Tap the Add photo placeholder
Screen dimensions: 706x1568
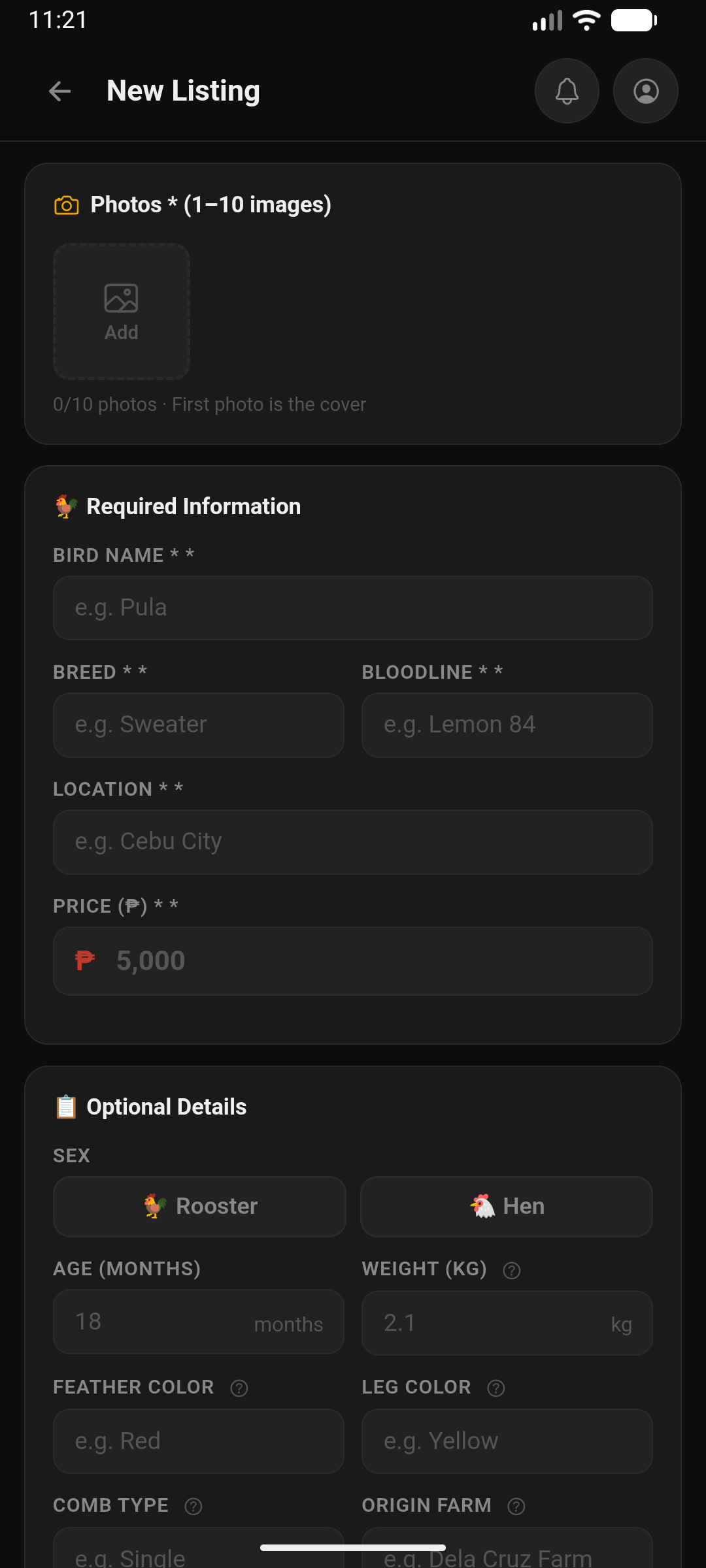[x=122, y=312]
